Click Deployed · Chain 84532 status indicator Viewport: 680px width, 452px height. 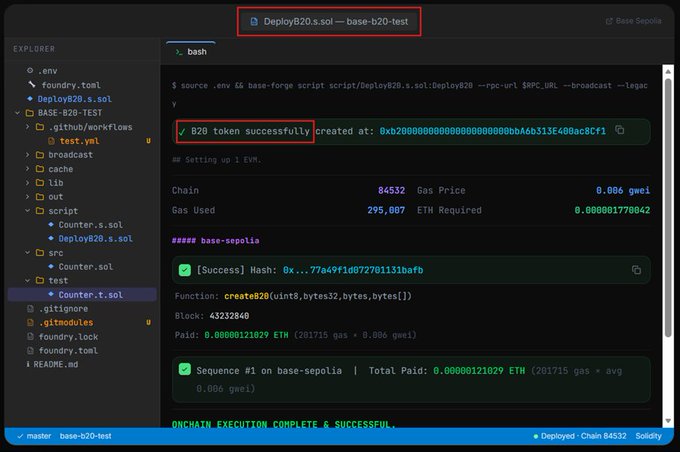580,436
